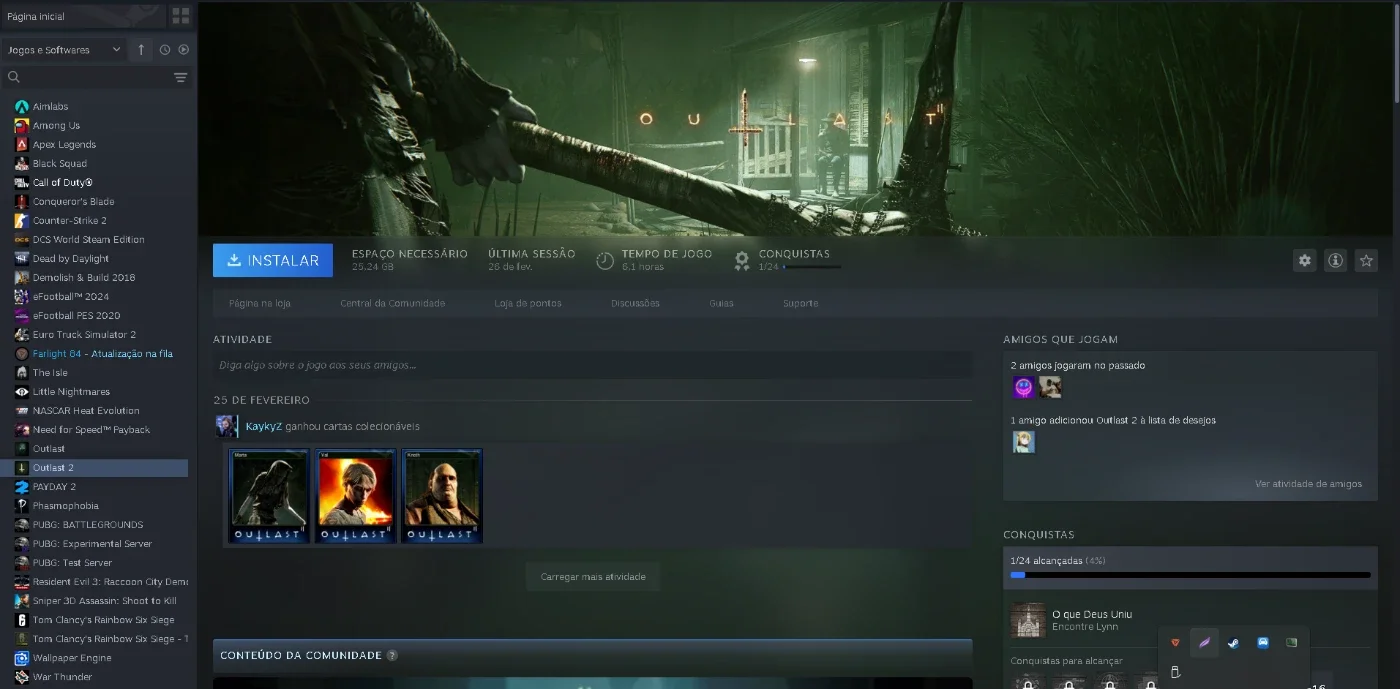This screenshot has height=689, width=1400.
Task: Click the sort ascending arrow icon
Action: click(141, 49)
